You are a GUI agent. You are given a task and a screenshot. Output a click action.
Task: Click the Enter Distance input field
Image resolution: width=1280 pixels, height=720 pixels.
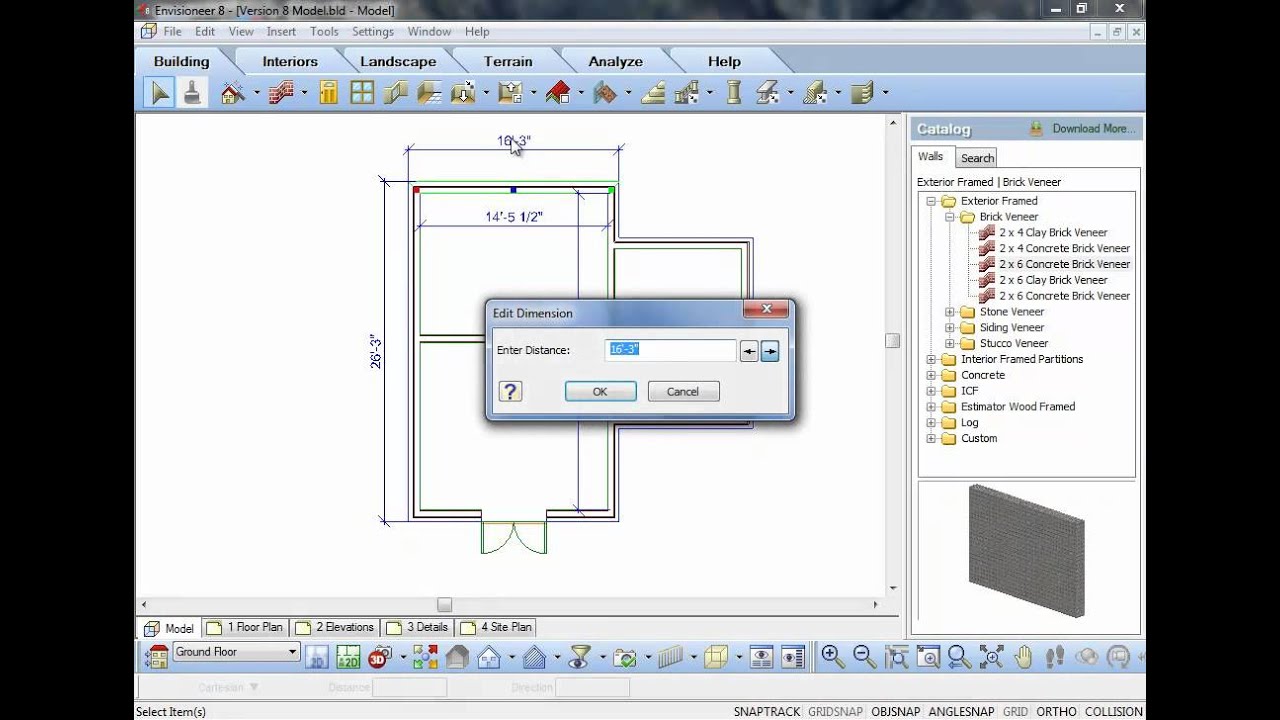click(671, 350)
